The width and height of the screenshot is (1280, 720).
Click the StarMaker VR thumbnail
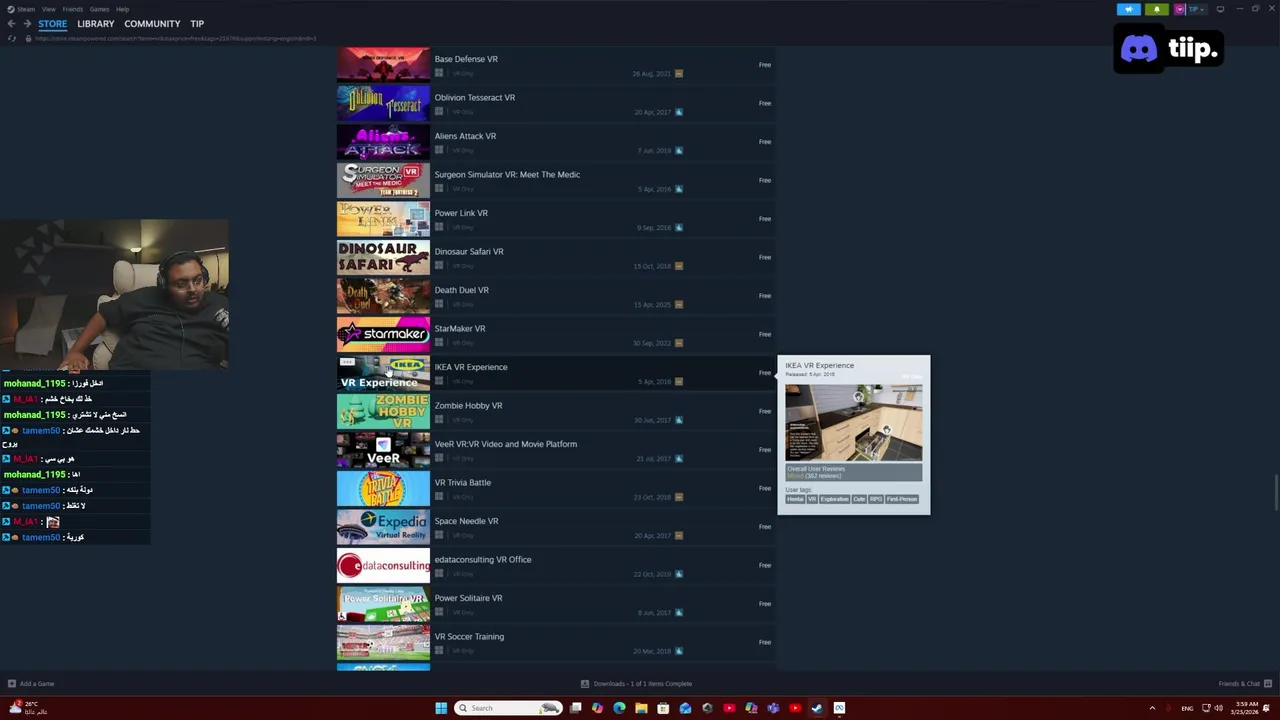(x=383, y=335)
